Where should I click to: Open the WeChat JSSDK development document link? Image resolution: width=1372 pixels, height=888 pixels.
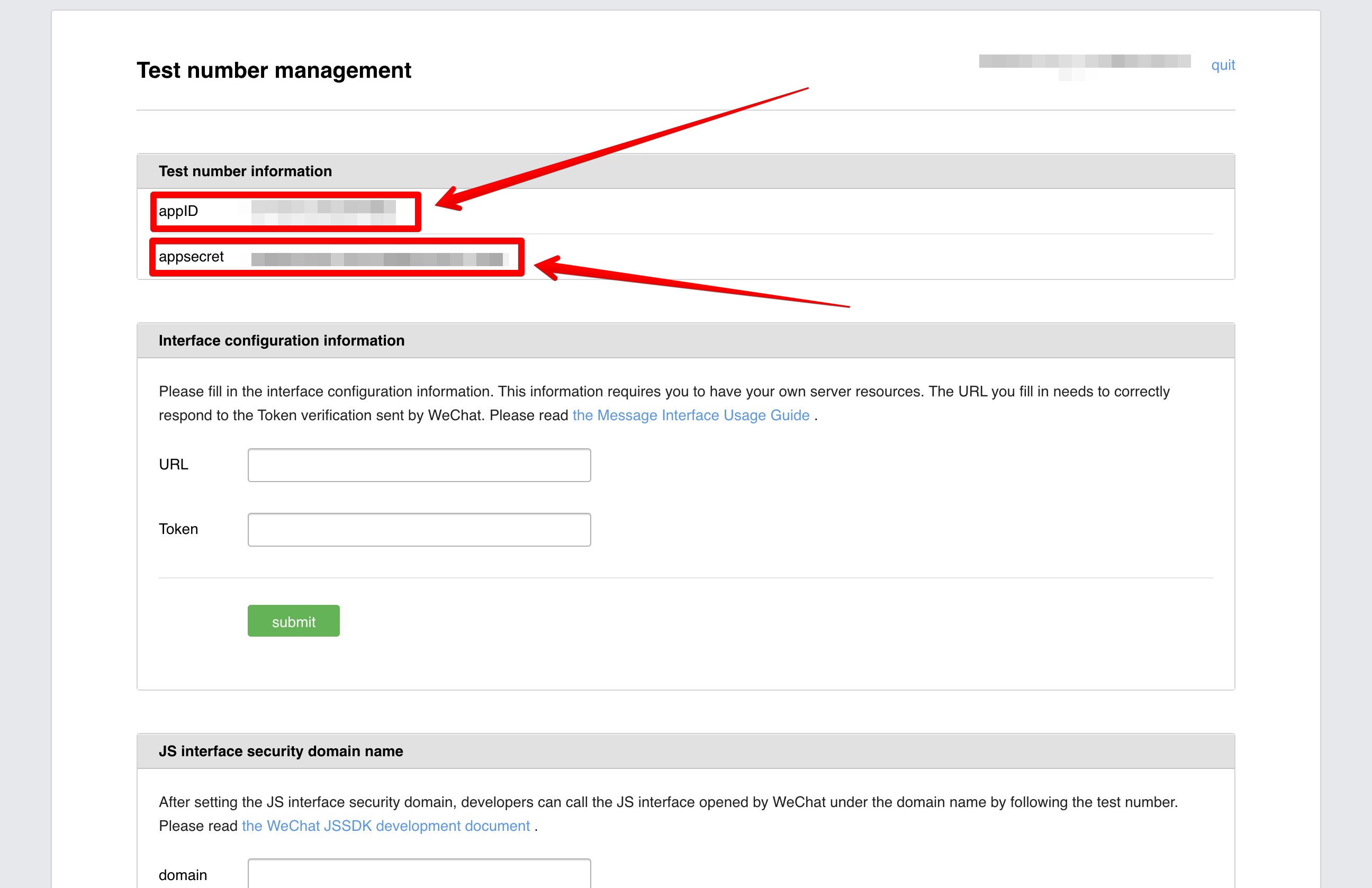pos(386,825)
